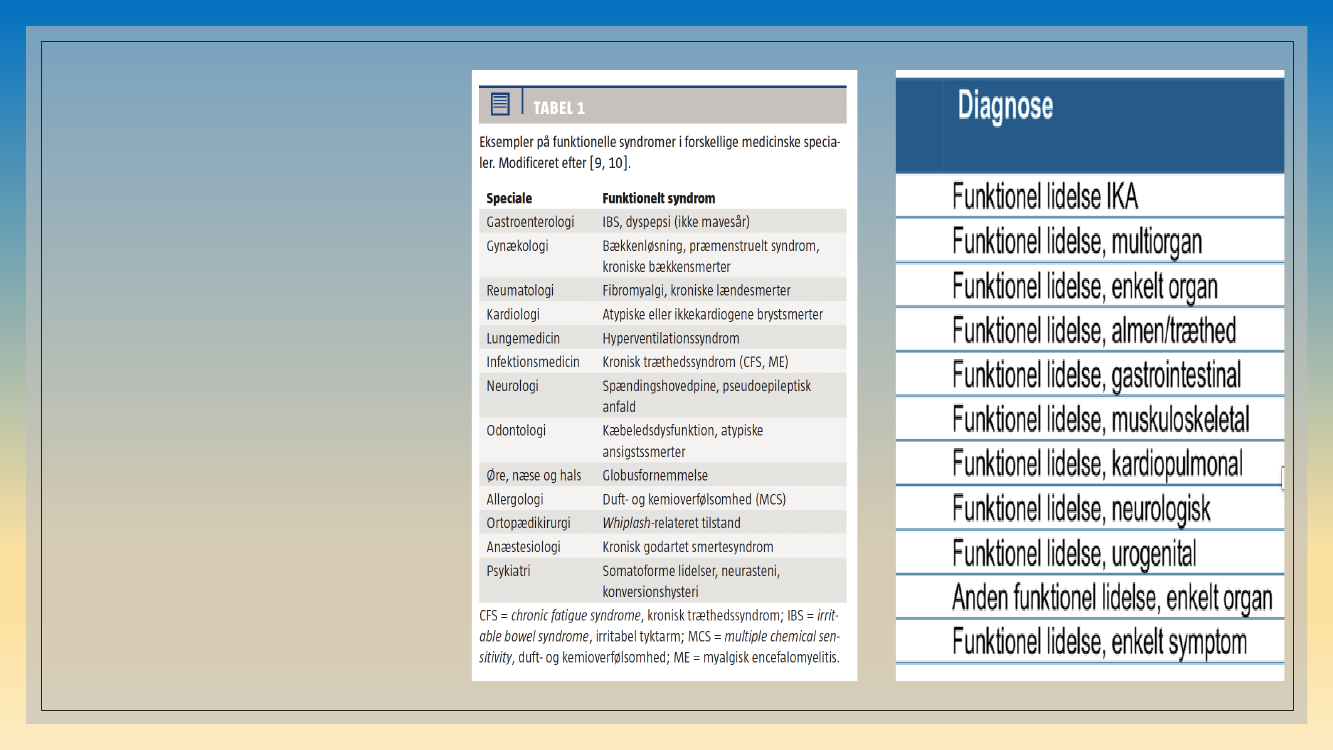
Task: Click the Psykiatri cell
Action: [509, 571]
